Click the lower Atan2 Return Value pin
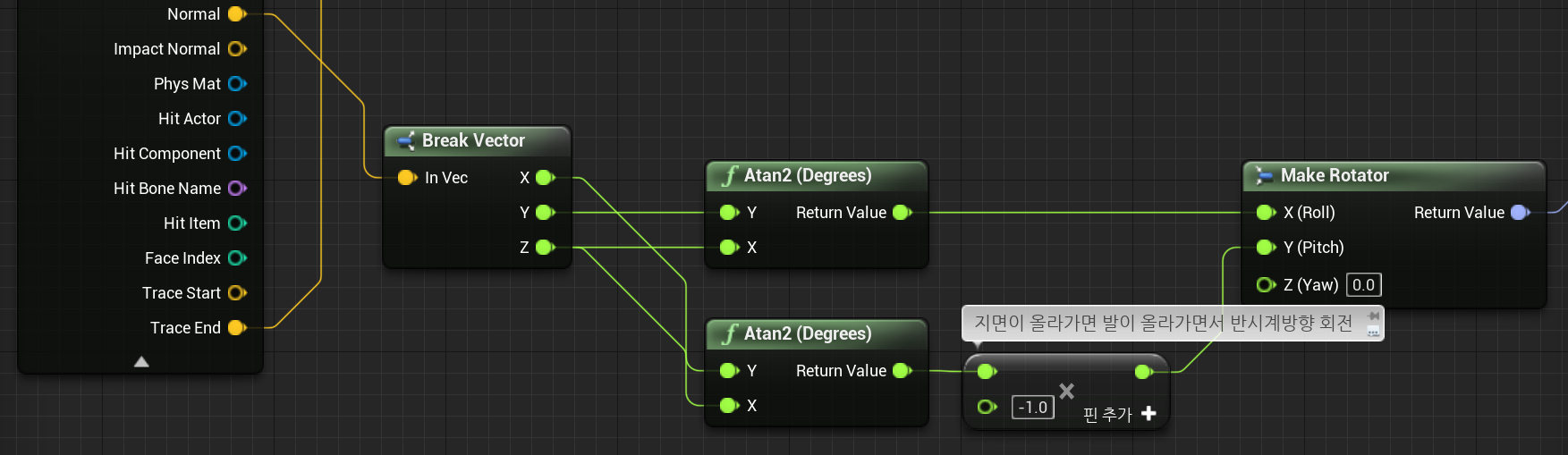 pyautogui.click(x=903, y=371)
